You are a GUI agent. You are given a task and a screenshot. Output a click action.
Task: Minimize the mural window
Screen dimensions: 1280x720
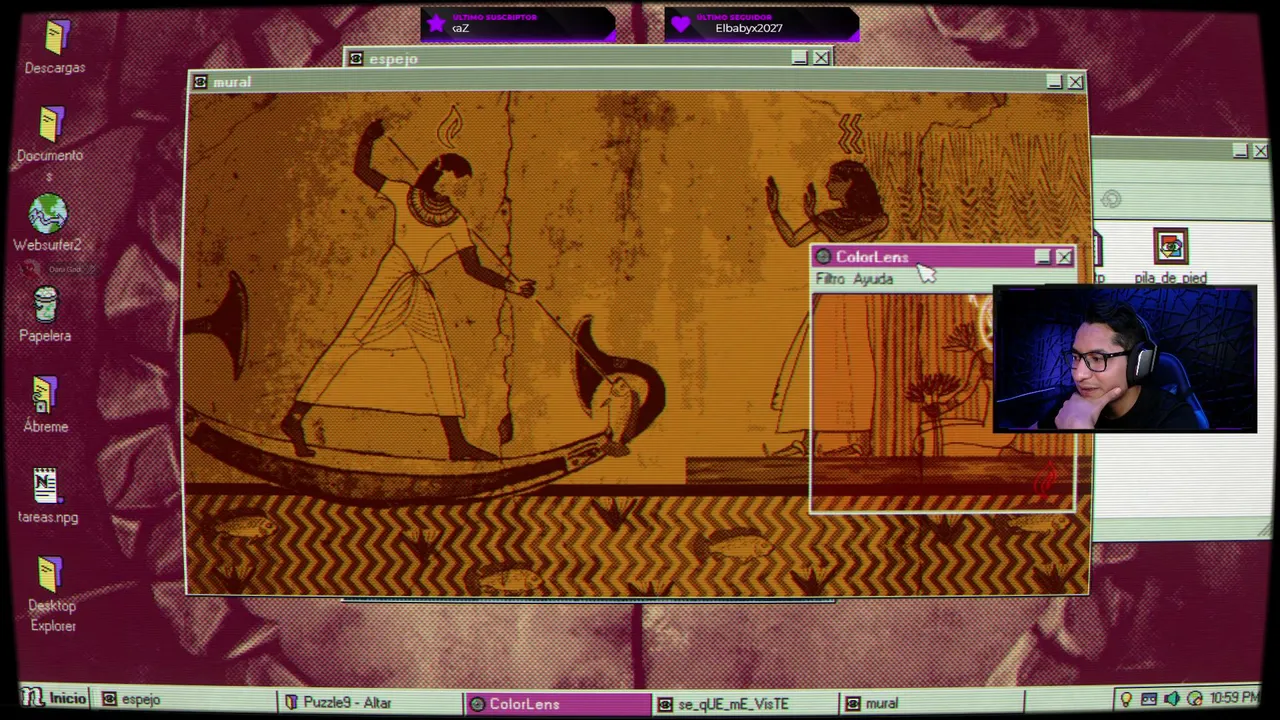tap(1054, 82)
